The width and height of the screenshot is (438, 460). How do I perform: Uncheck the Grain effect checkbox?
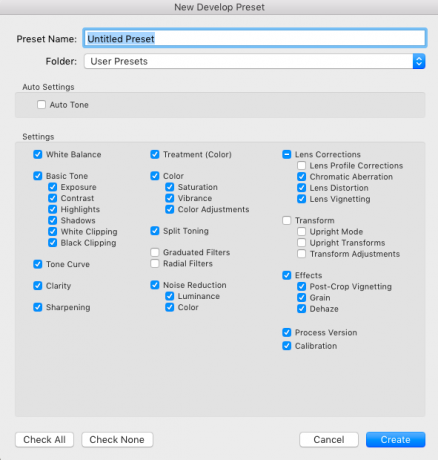(301, 297)
